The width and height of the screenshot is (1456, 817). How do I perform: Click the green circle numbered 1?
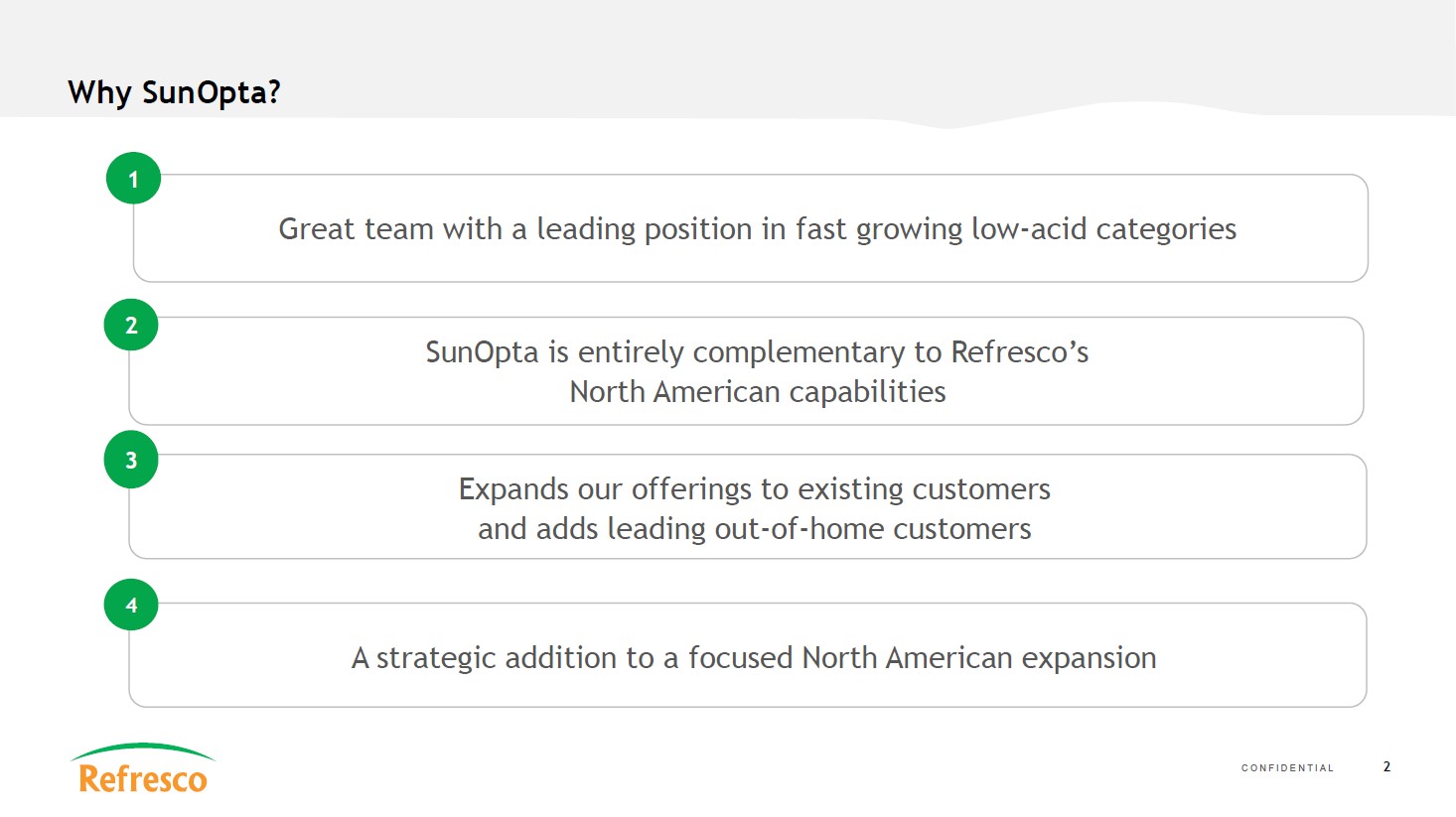[x=133, y=179]
